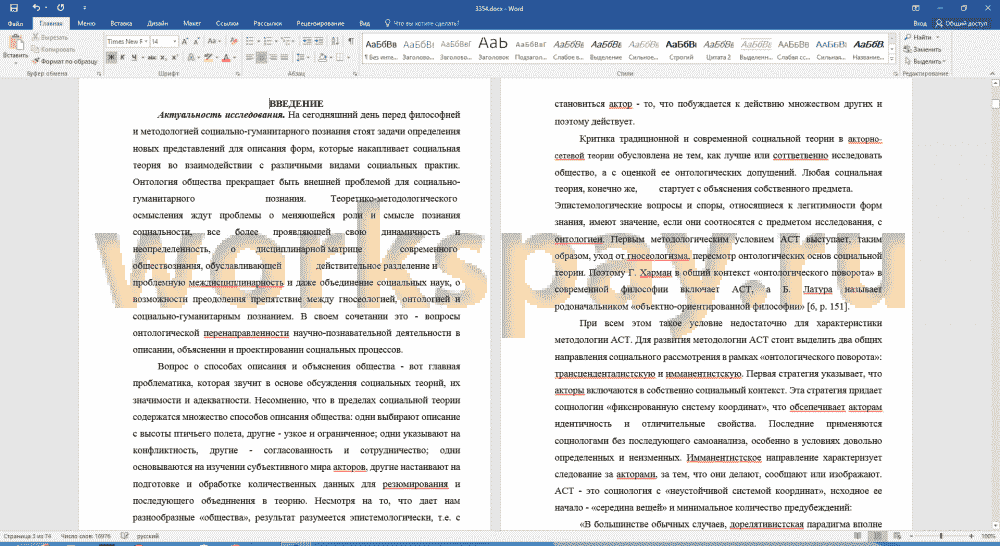Switch to the Макет tab
Screen dimensions: 1000x546
point(192,23)
